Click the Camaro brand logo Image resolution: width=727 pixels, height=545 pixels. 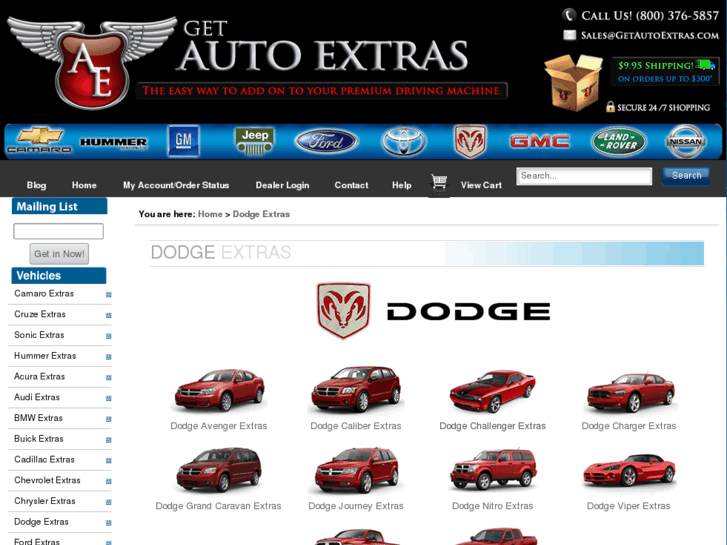[x=40, y=141]
